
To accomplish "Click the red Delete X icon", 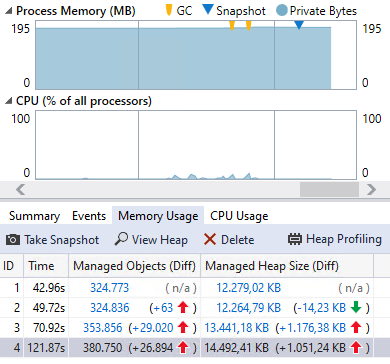I will (x=210, y=239).
